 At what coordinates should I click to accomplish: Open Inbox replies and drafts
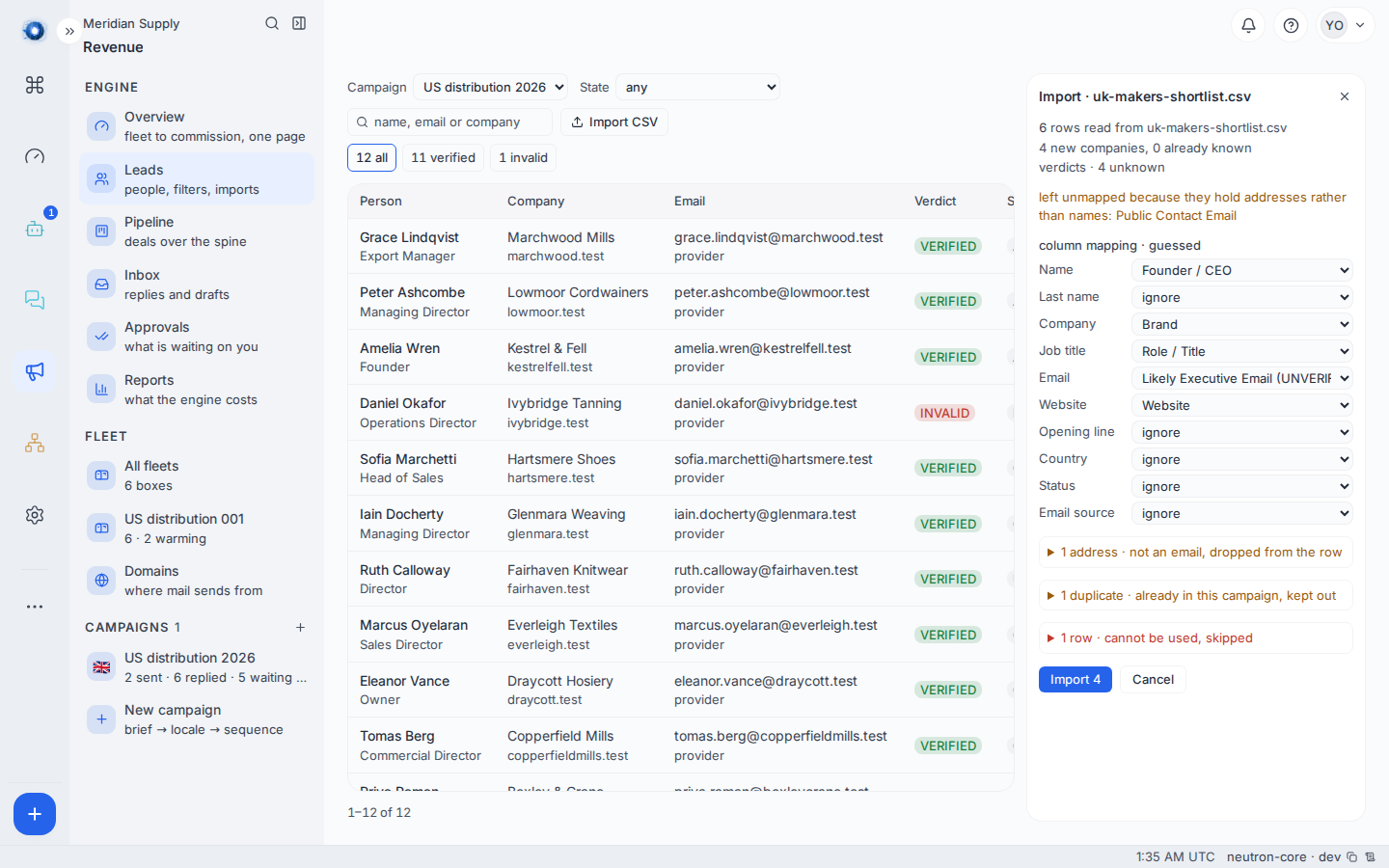197,285
